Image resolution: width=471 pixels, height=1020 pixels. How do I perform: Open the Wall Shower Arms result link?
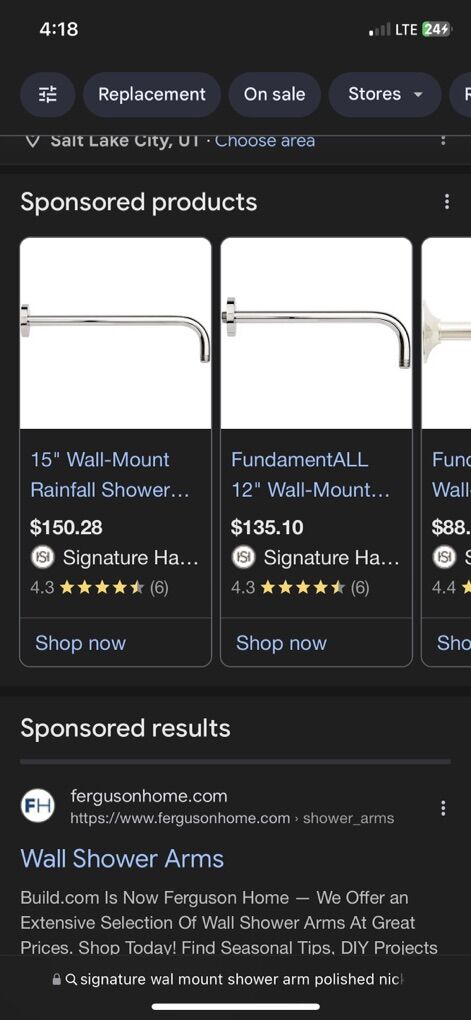(x=122, y=859)
